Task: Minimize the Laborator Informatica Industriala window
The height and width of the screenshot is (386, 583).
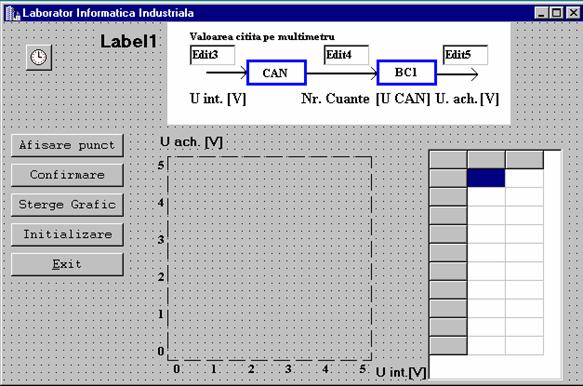Action: [x=542, y=13]
